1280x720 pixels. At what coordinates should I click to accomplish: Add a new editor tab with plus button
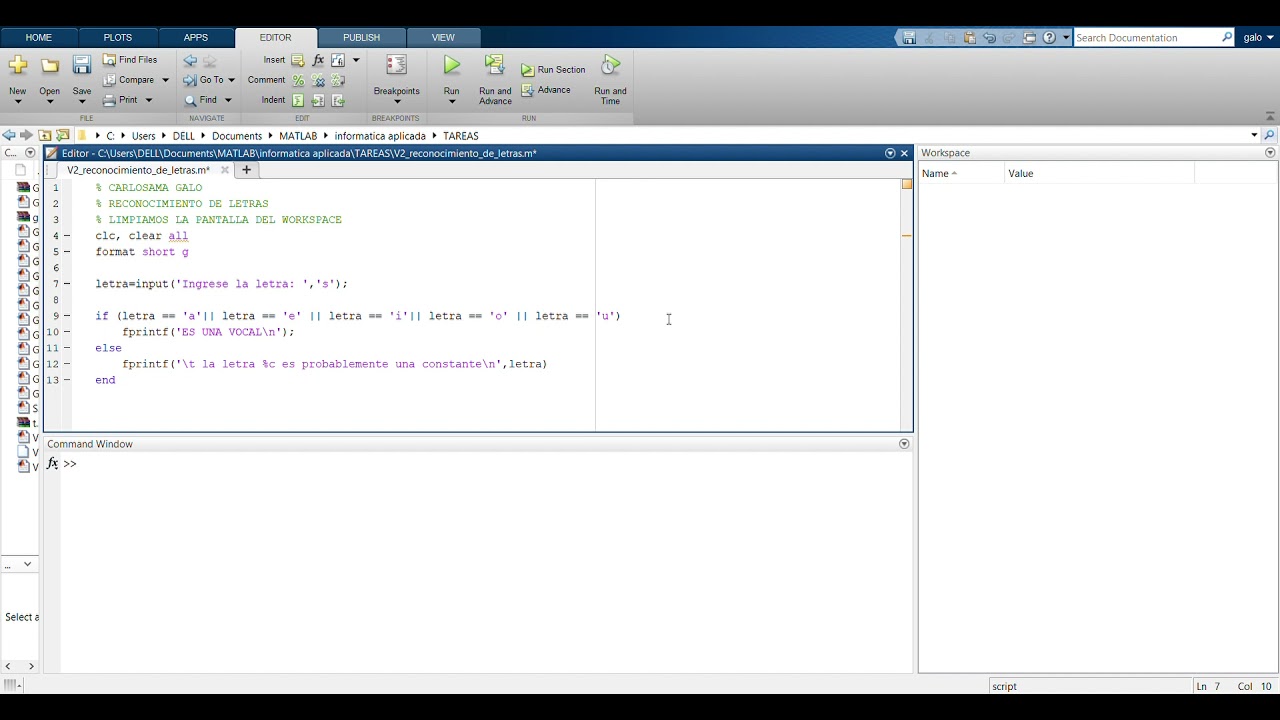(x=246, y=170)
